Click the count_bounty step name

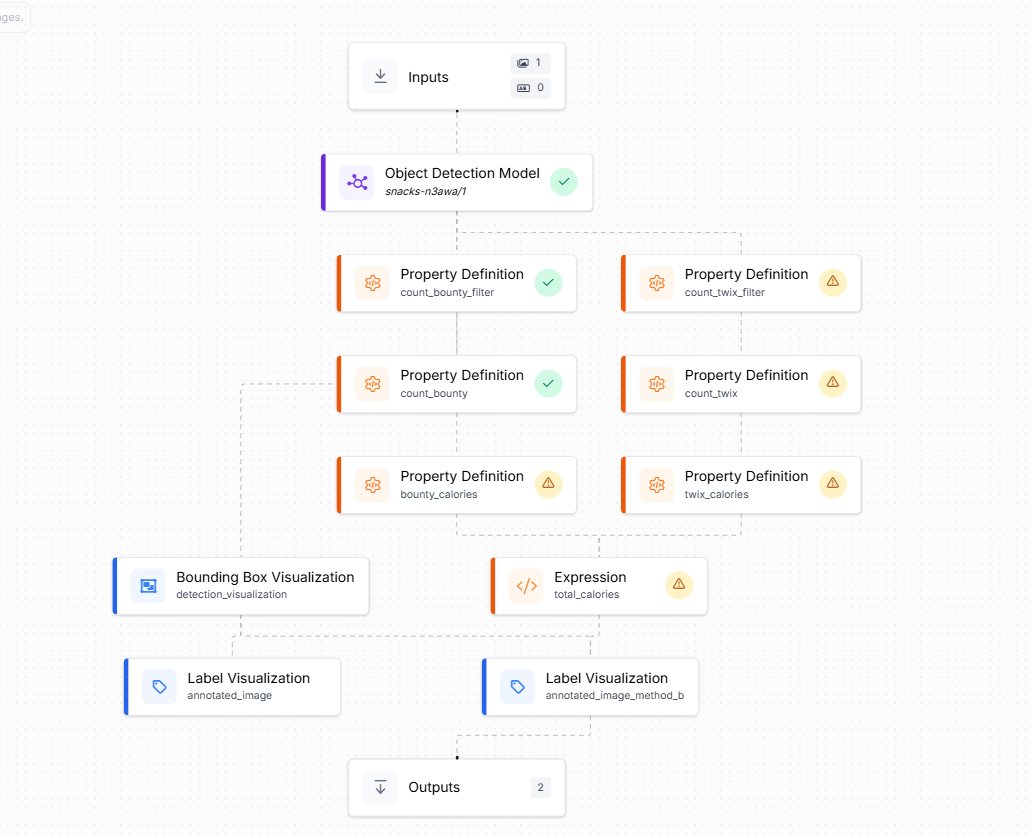pos(434,394)
